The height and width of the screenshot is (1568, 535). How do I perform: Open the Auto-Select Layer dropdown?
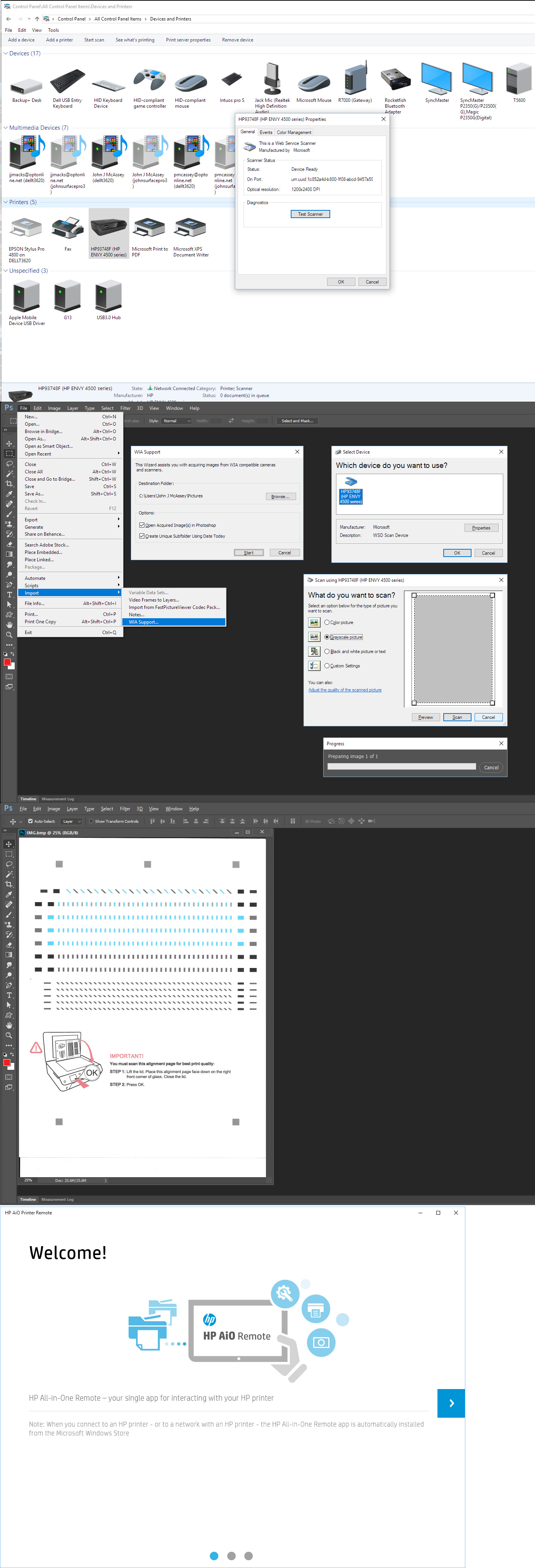point(71,821)
